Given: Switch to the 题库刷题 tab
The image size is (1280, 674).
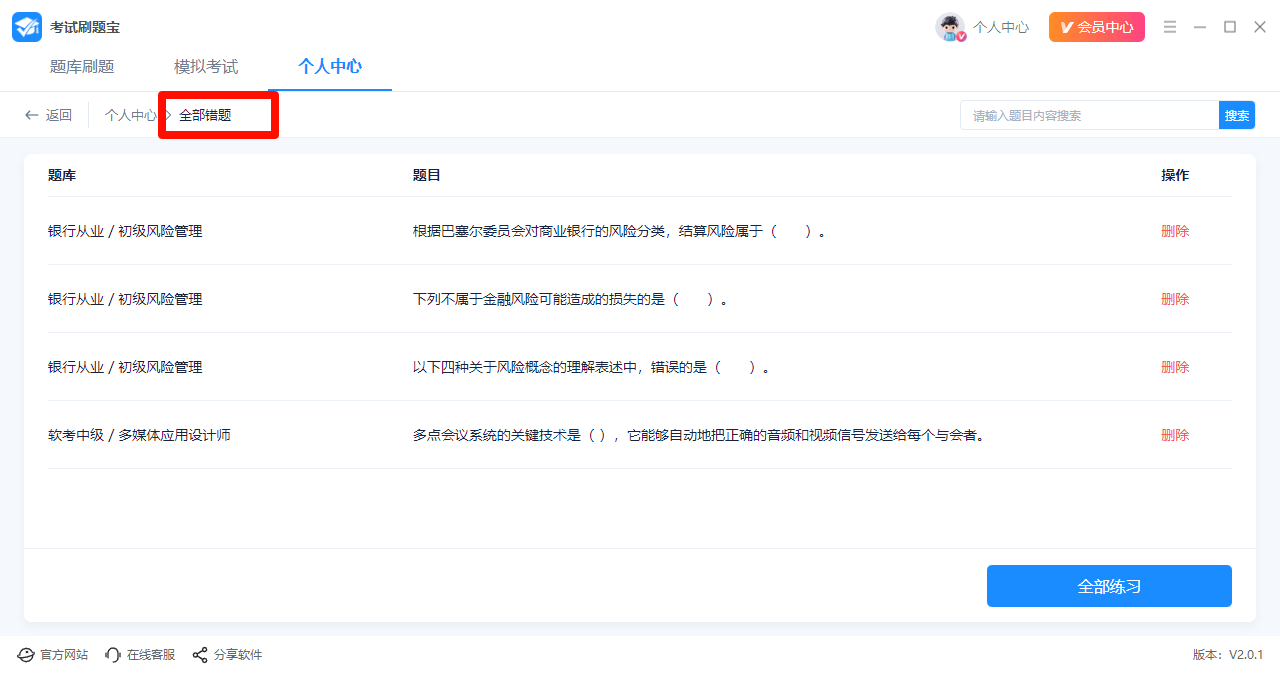Looking at the screenshot, I should click(82, 67).
